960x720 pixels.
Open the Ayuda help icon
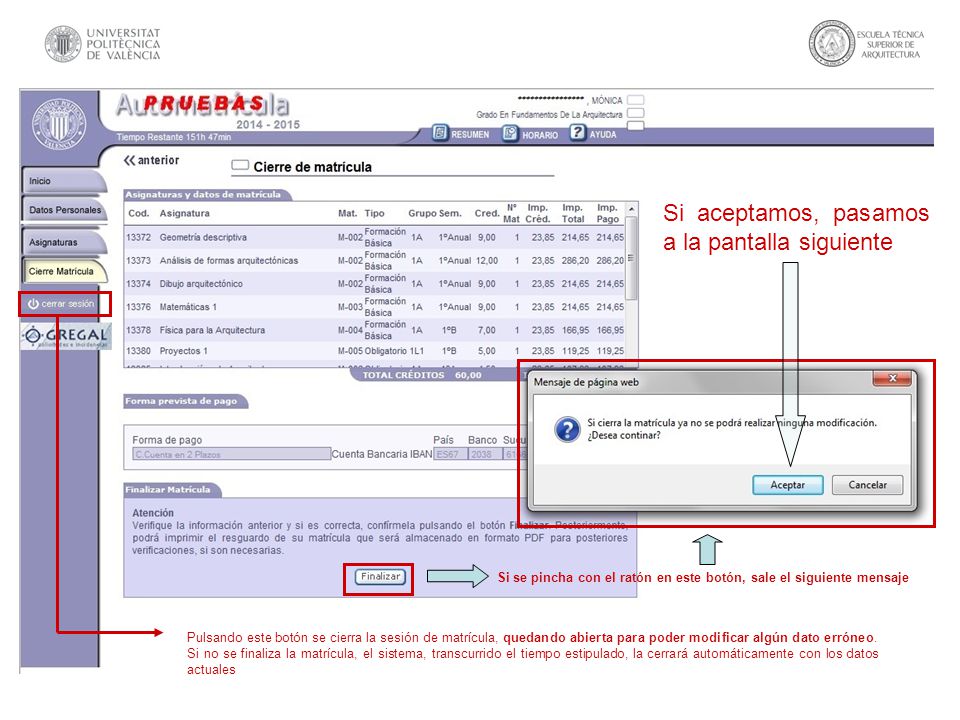coord(577,132)
